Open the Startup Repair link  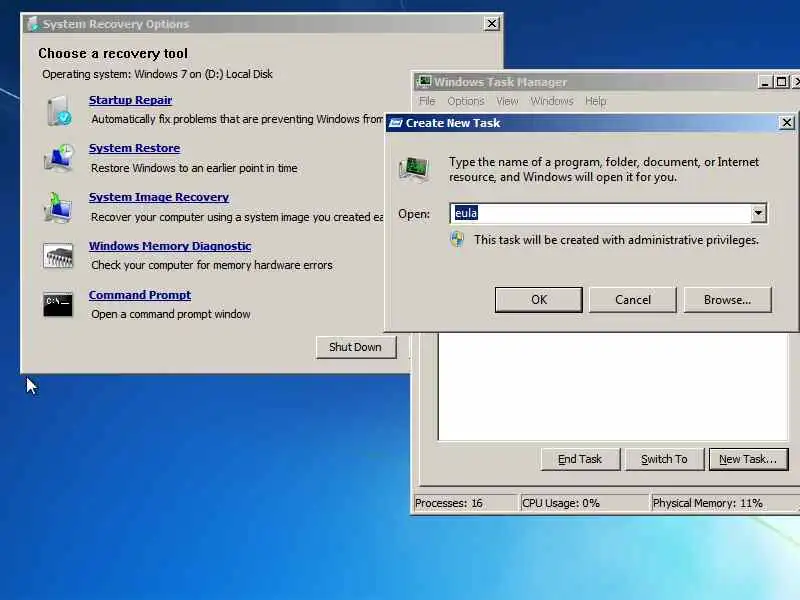coord(130,100)
